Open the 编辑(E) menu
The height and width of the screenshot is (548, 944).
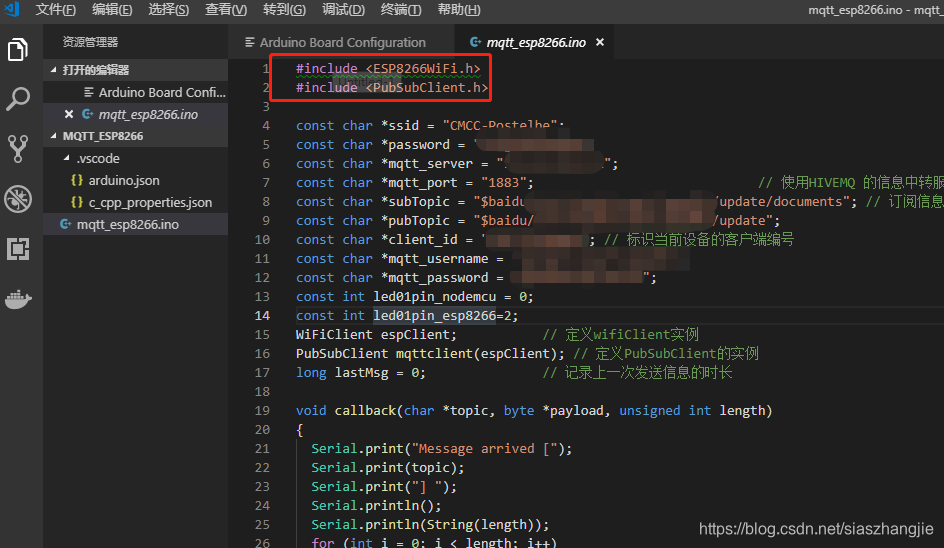[x=112, y=10]
